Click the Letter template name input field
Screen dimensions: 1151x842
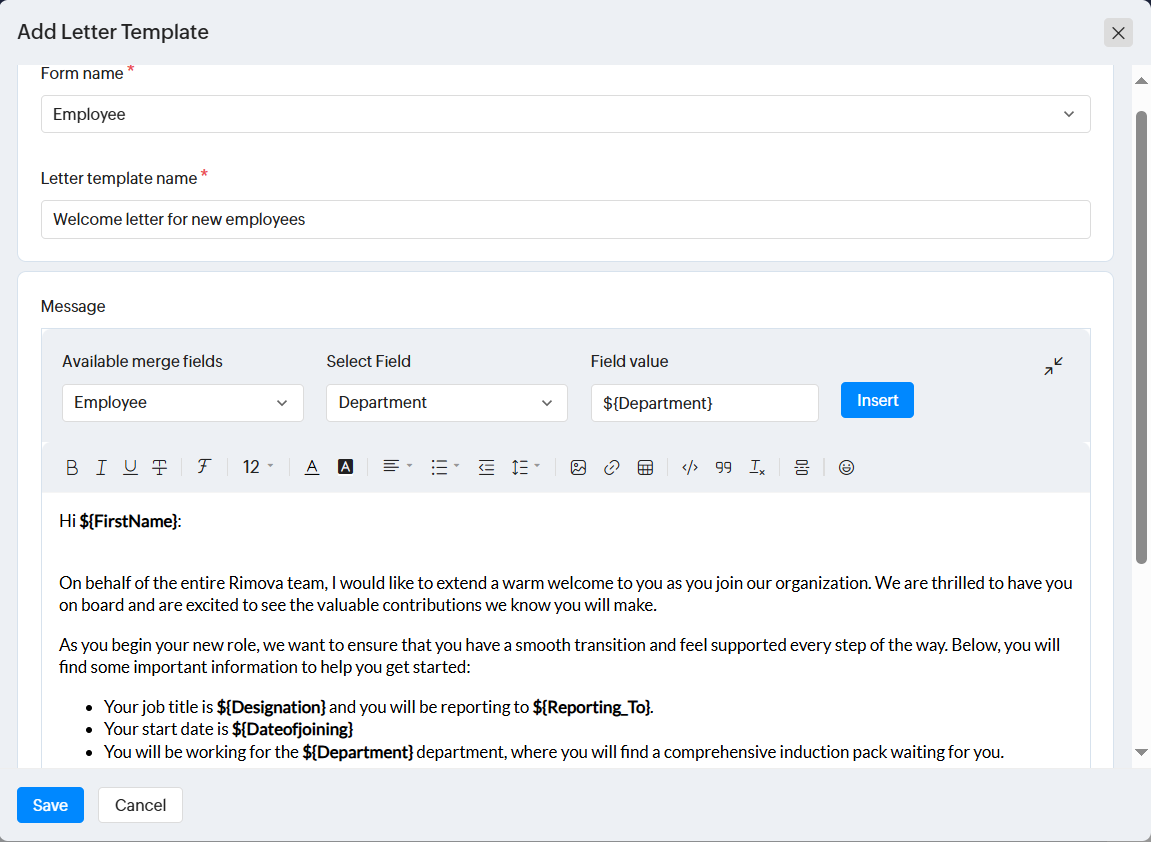coord(565,219)
